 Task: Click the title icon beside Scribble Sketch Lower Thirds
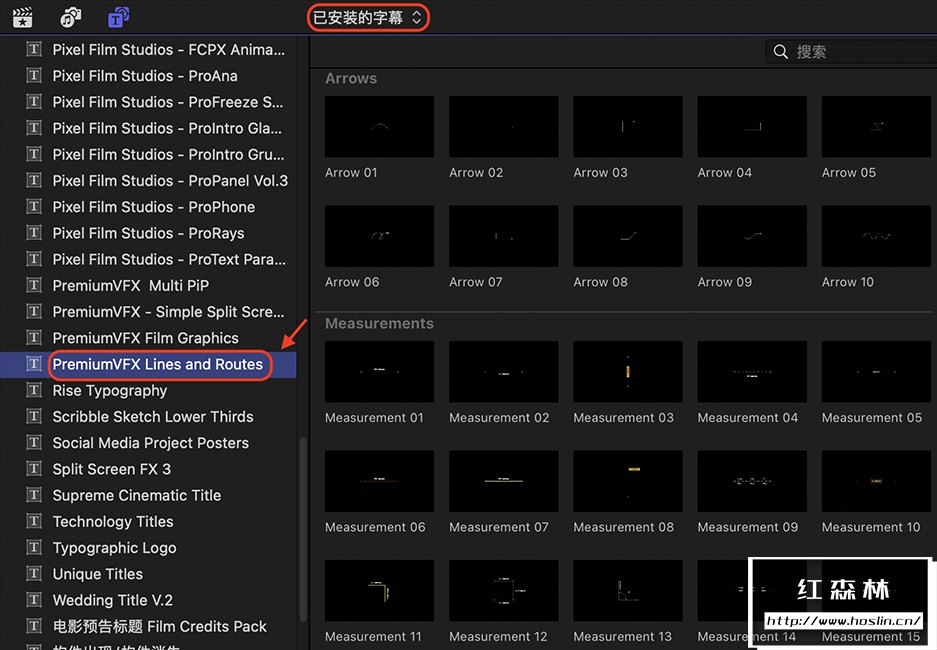34,416
